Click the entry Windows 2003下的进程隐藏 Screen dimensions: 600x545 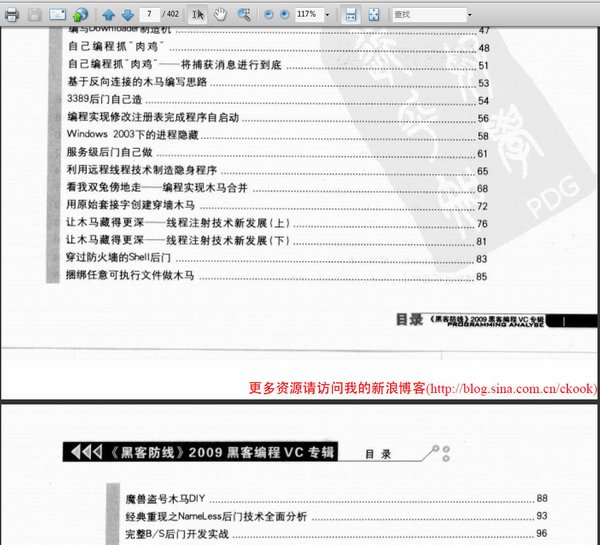133,134
